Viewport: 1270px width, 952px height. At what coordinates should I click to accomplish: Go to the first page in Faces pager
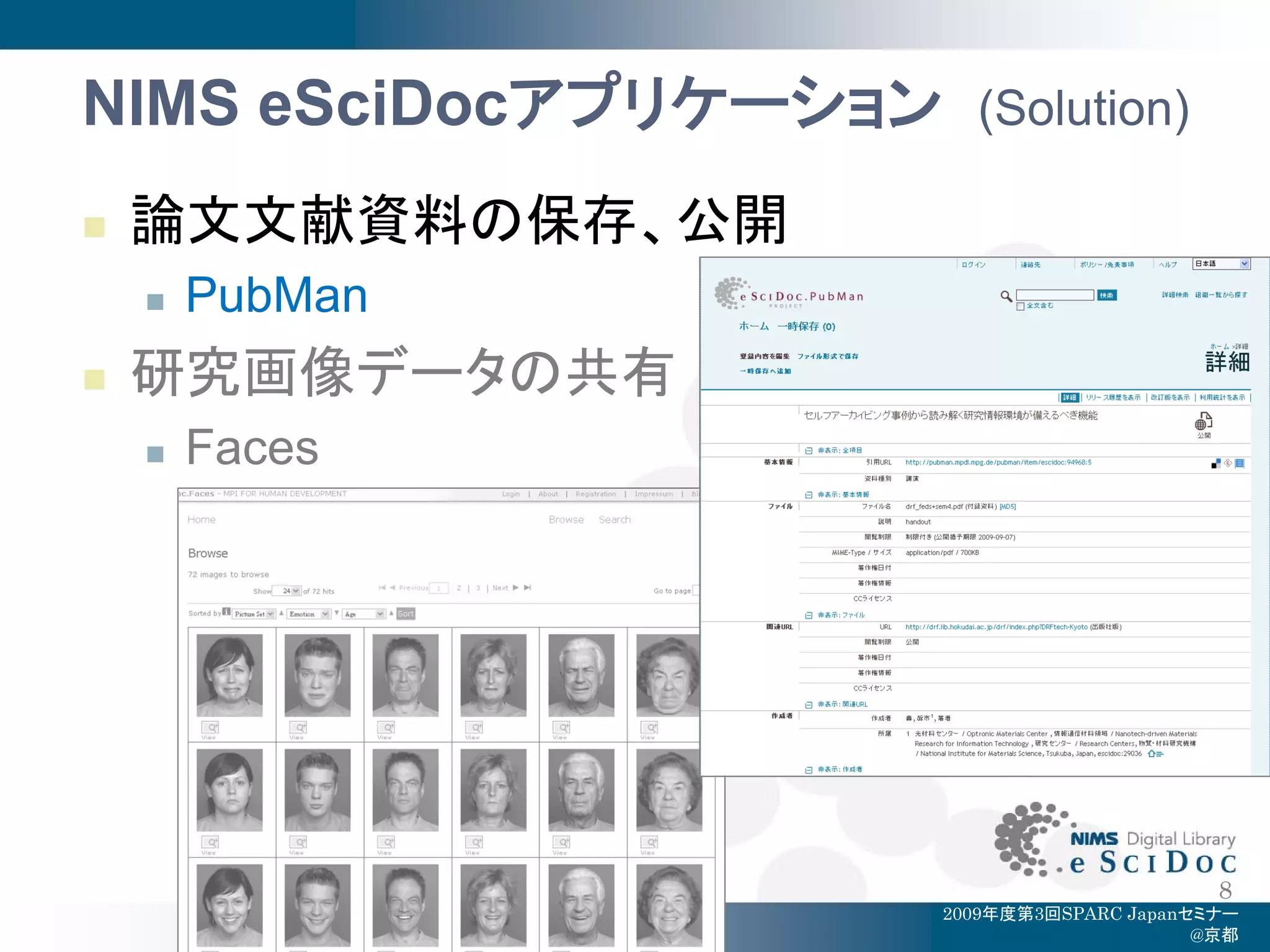pos(383,588)
